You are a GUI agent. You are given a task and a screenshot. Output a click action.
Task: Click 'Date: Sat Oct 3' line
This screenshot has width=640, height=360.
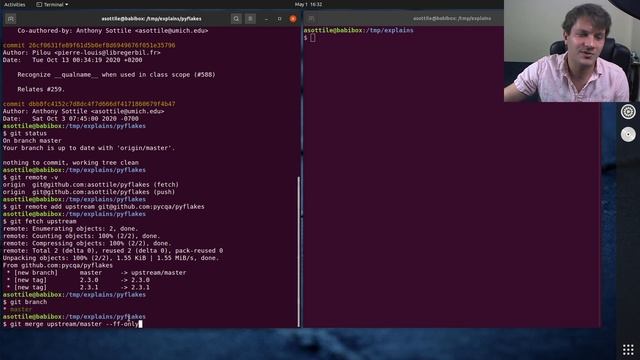pyautogui.click(x=71, y=119)
